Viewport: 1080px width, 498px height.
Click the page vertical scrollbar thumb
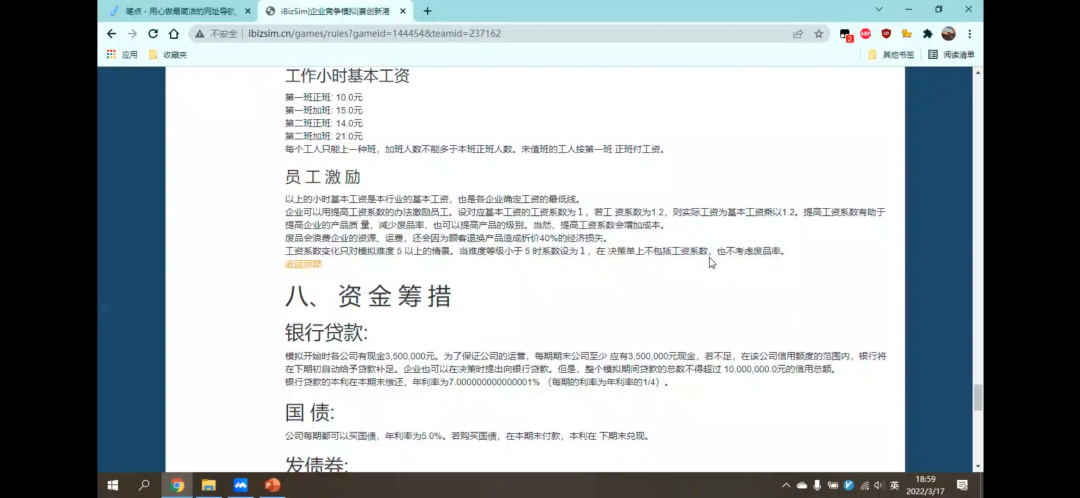[978, 396]
